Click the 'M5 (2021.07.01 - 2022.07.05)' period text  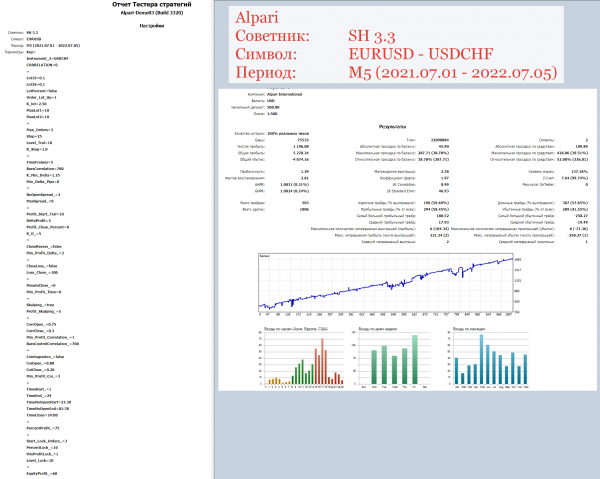point(453,72)
